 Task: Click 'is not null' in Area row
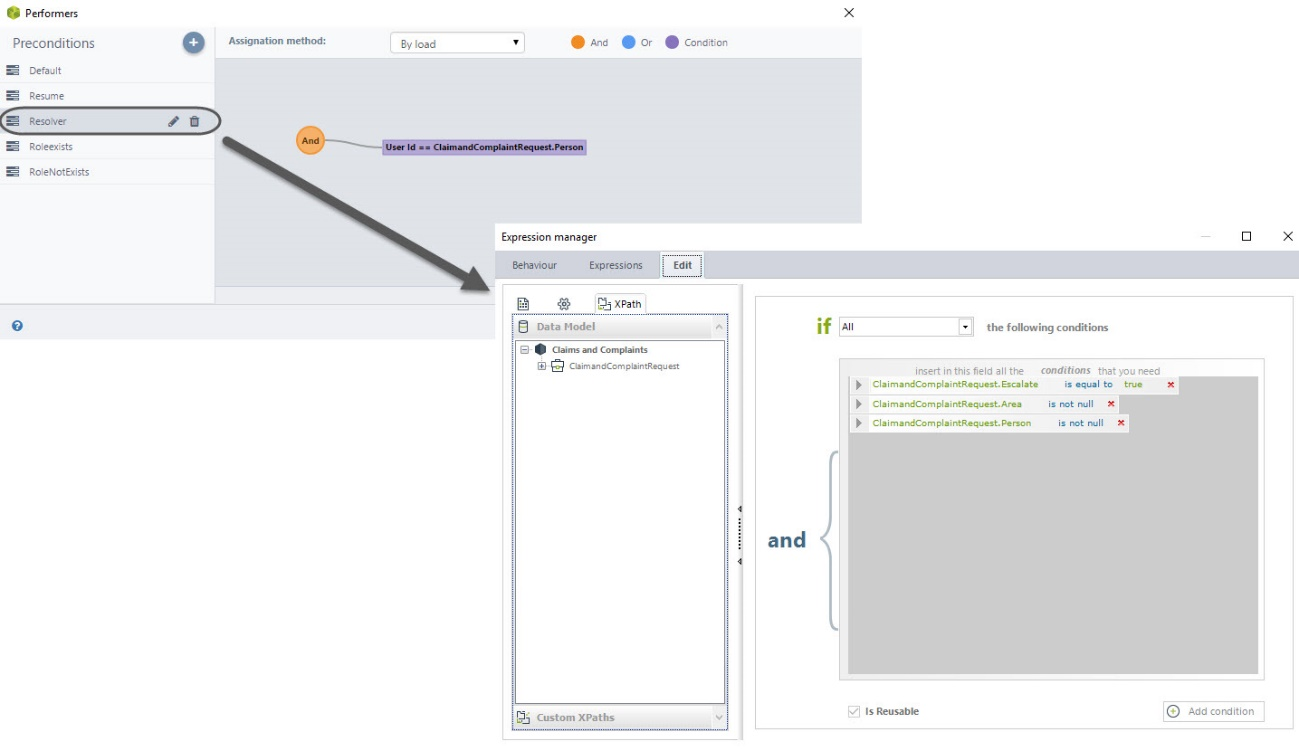(1071, 404)
